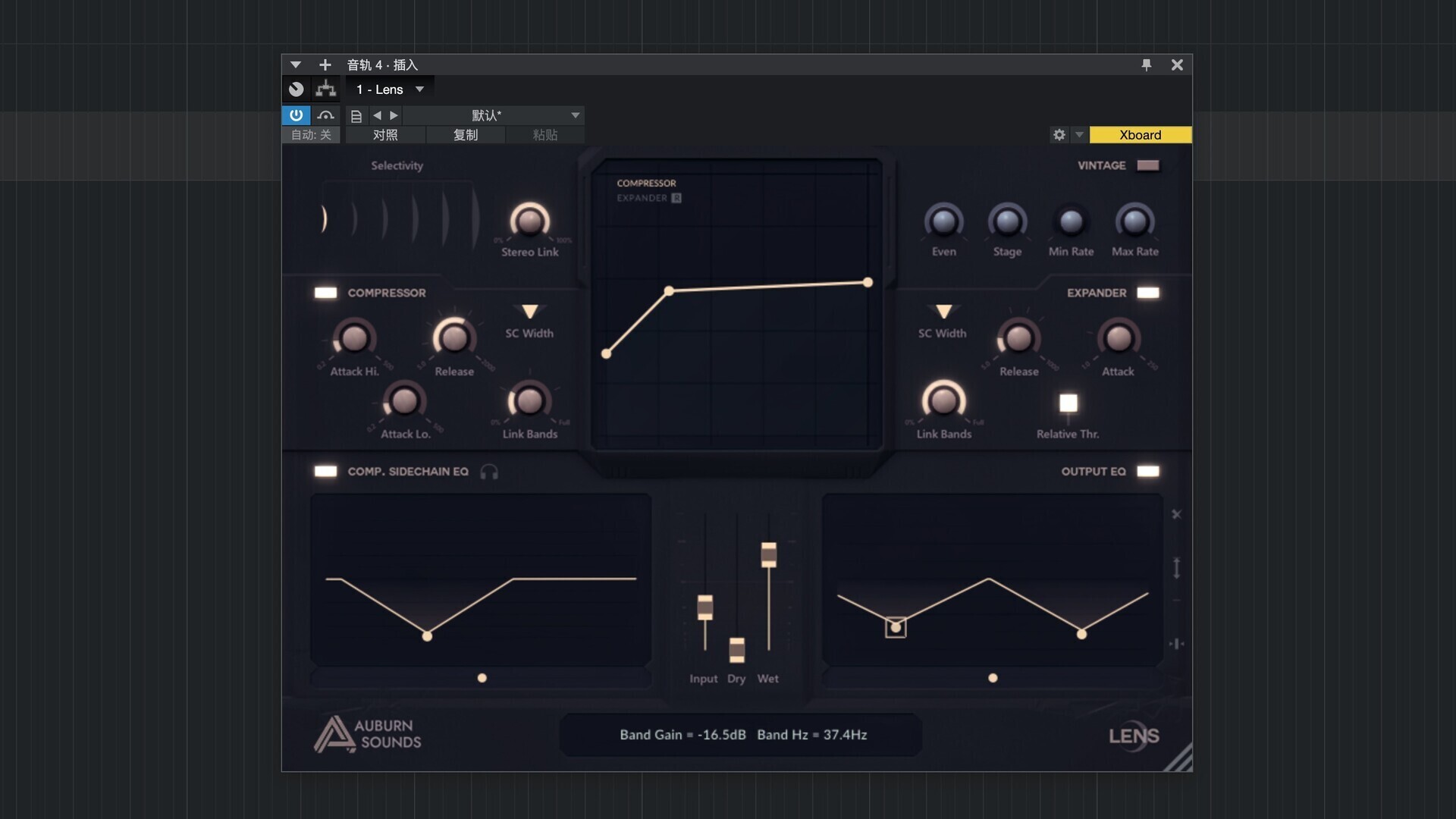1456x819 pixels.
Task: Click the Stage knob
Action: 1007,221
